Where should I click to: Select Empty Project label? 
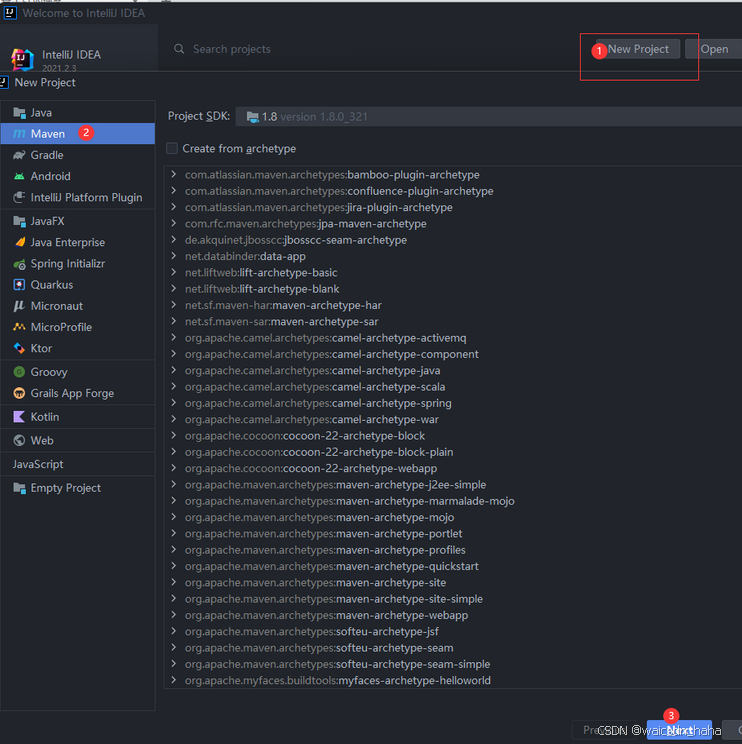(65, 488)
